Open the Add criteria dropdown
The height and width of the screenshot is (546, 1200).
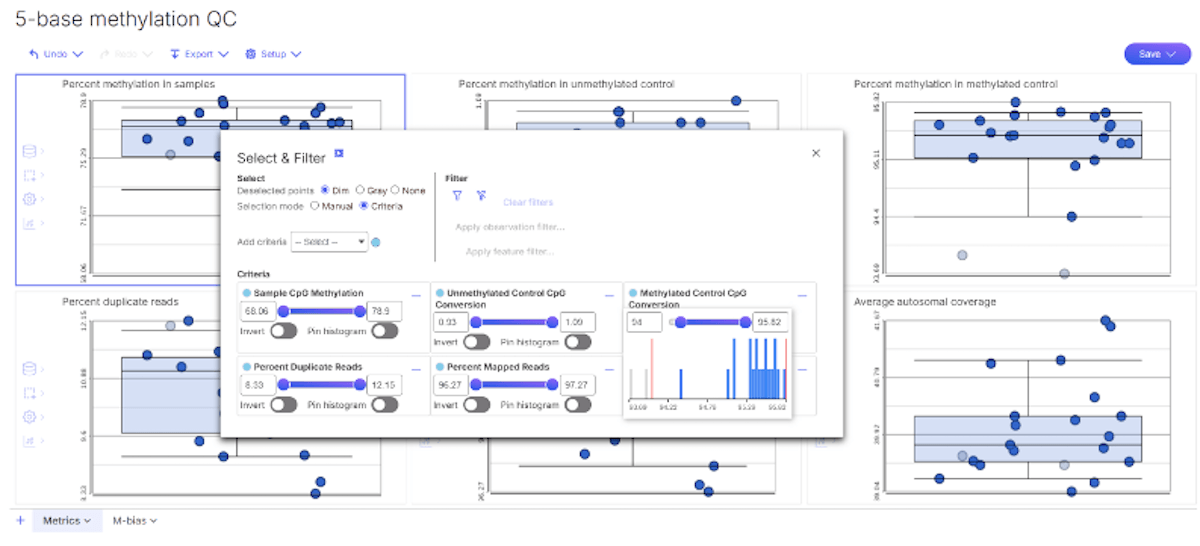(x=329, y=242)
